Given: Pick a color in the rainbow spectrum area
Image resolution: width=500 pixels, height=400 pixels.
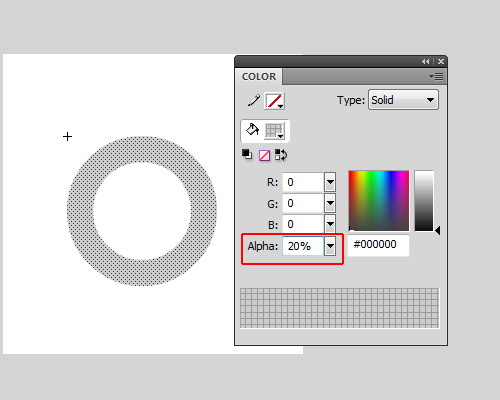Looking at the screenshot, I should (379, 201).
